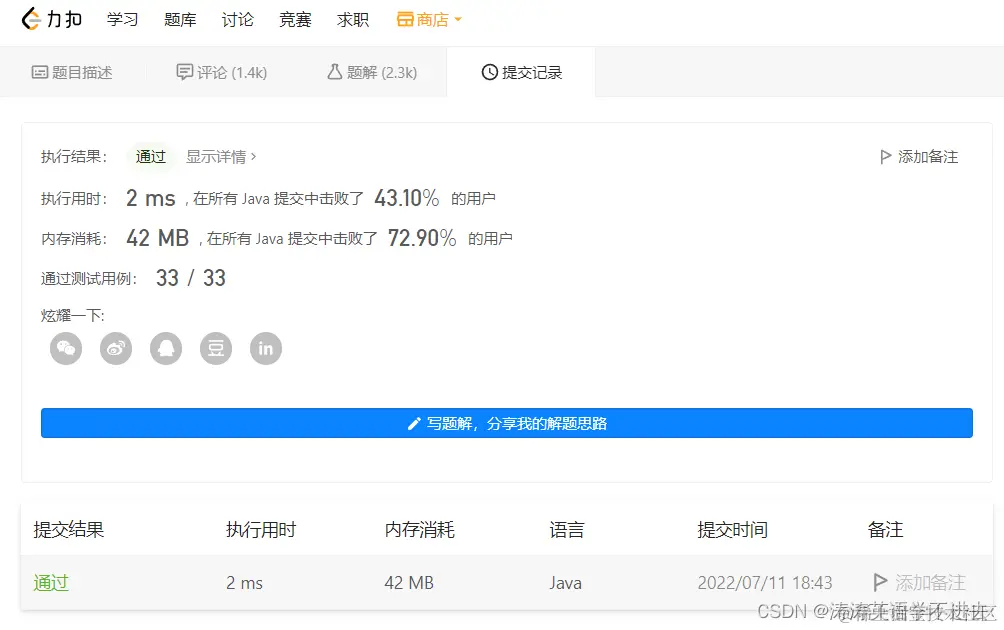Image resolution: width=1004 pixels, height=630 pixels.
Task: Open the 评论 (1.4k) tab
Action: pyautogui.click(x=221, y=71)
